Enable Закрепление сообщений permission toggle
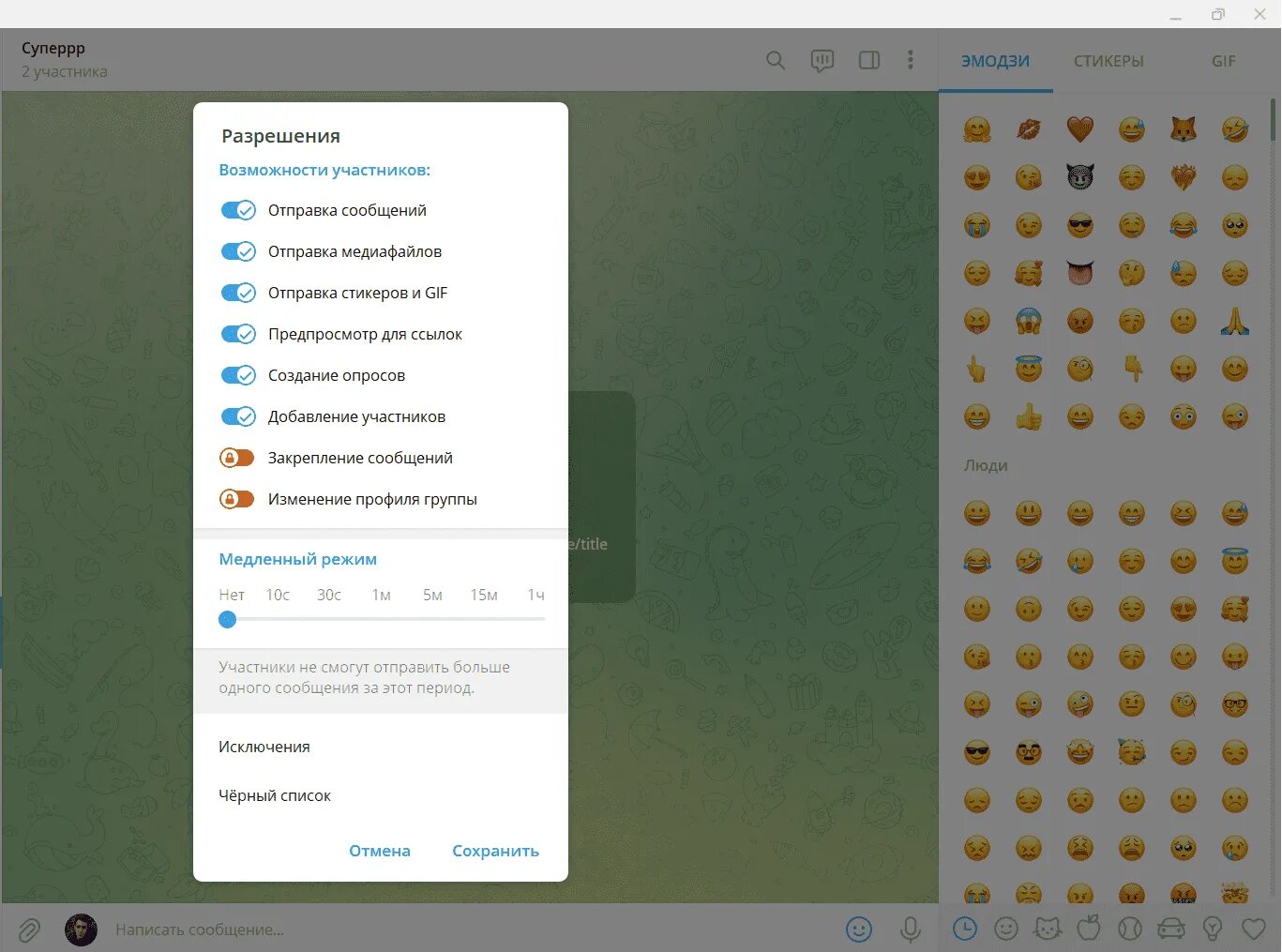The height and width of the screenshot is (952, 1282). [x=237, y=458]
